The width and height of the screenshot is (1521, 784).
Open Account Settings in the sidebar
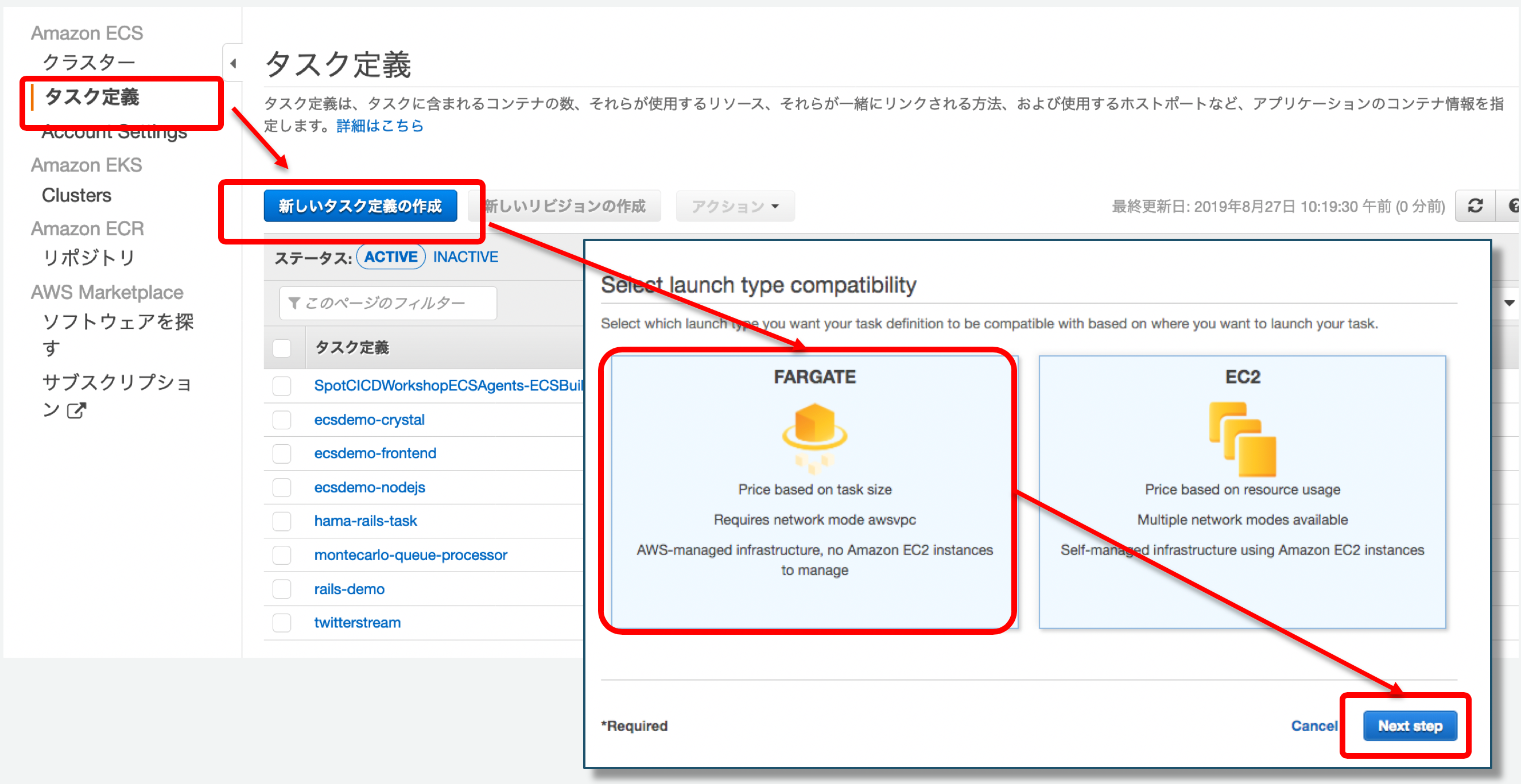click(114, 131)
